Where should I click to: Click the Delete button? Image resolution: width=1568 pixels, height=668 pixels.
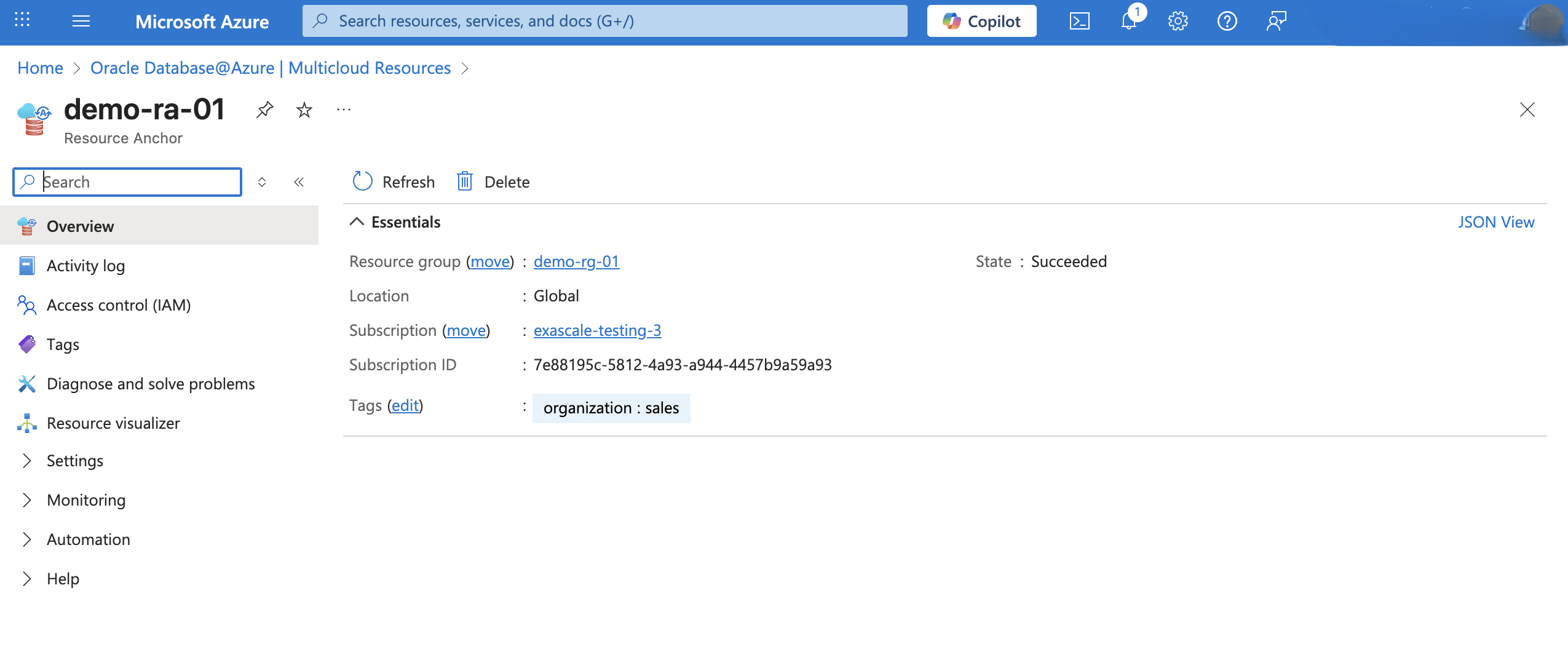click(493, 181)
